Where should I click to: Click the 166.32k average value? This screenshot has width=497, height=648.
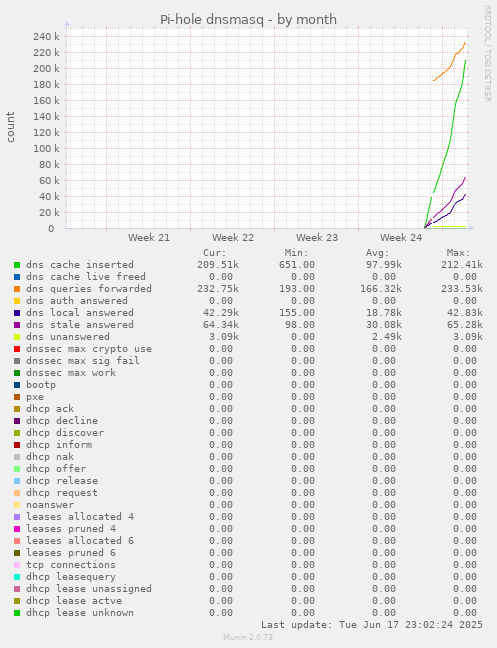click(380, 288)
